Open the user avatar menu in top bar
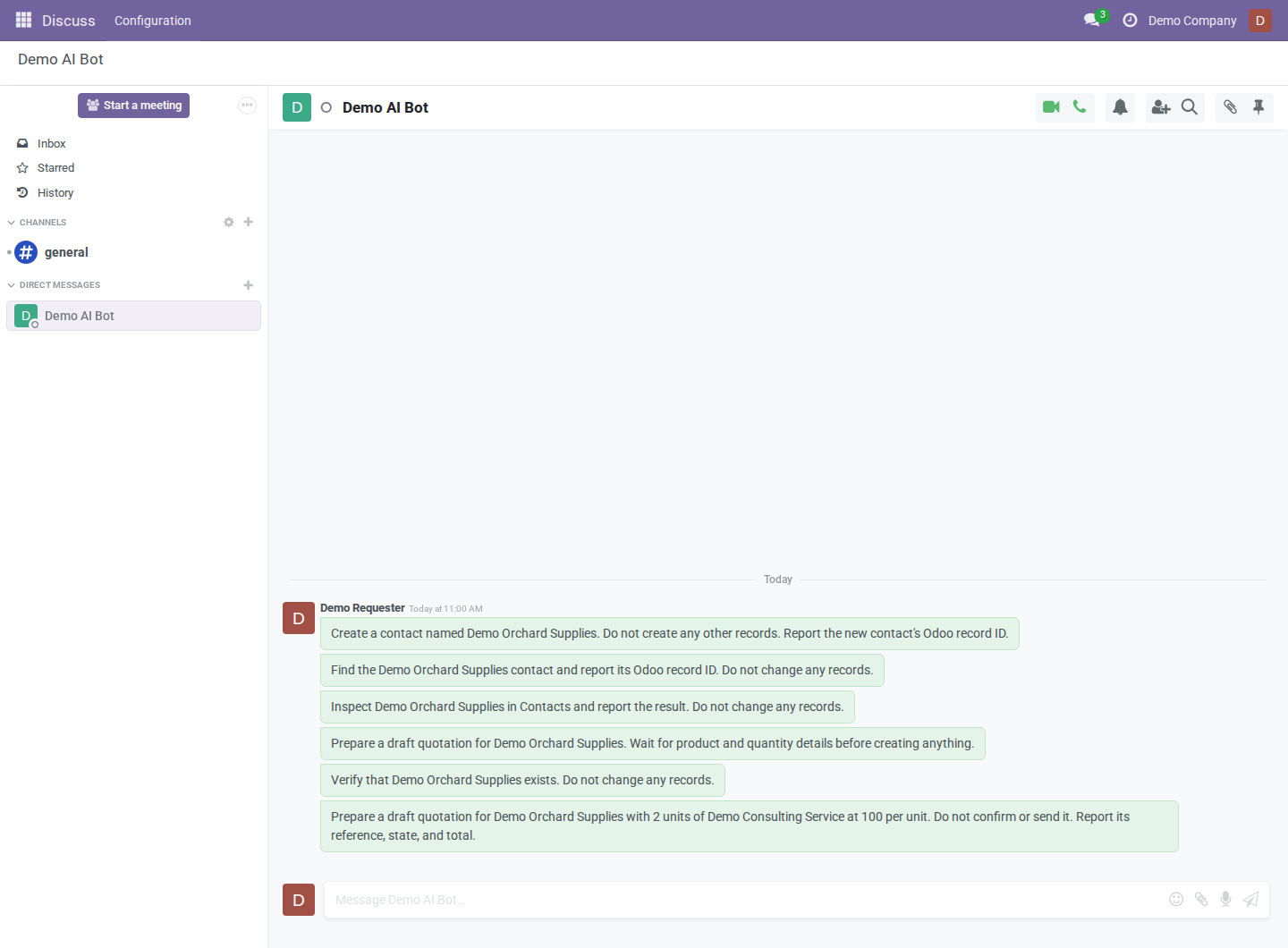This screenshot has height=948, width=1288. 1260,20
